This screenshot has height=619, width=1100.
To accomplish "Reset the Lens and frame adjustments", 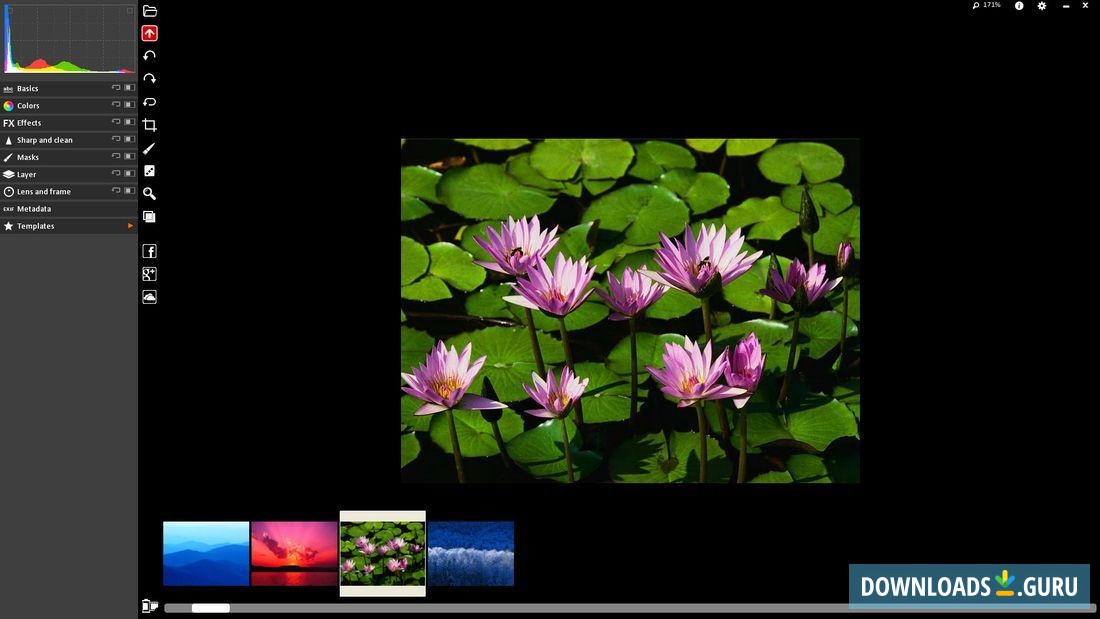I will (116, 191).
